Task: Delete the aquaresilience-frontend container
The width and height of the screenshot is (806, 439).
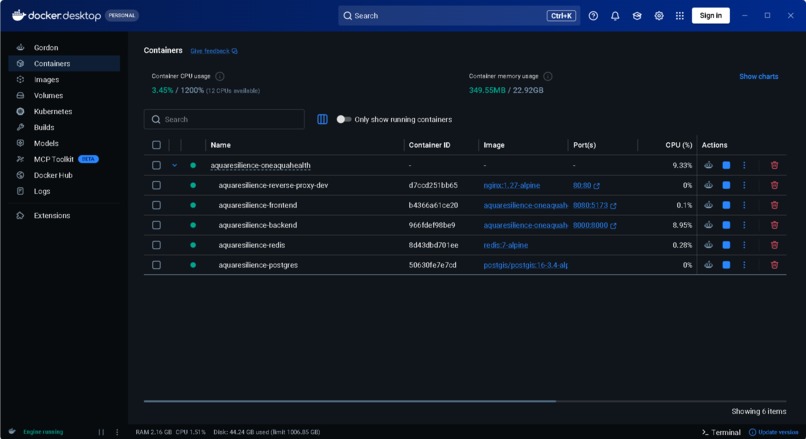Action: [x=774, y=205]
